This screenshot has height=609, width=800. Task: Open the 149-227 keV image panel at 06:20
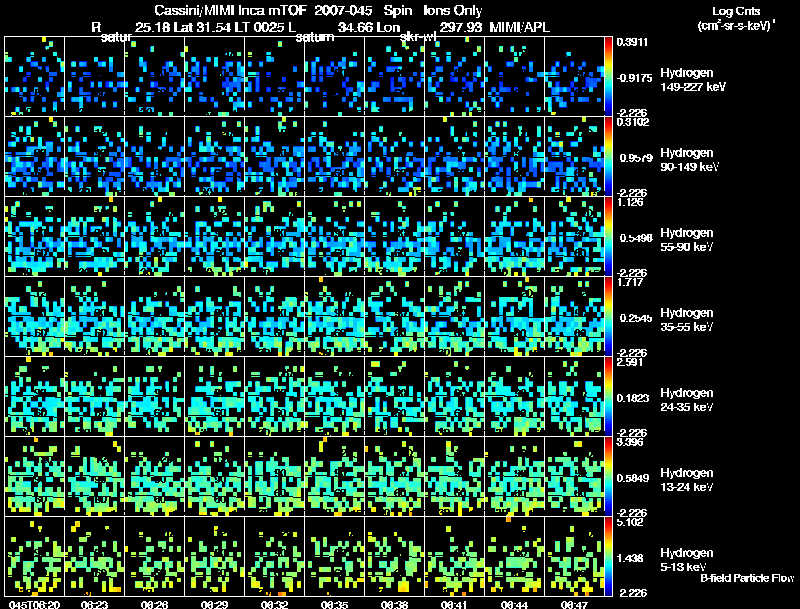point(34,76)
